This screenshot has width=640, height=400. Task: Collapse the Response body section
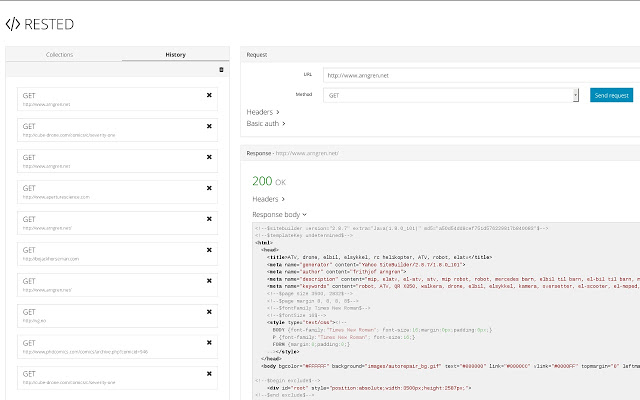279,214
